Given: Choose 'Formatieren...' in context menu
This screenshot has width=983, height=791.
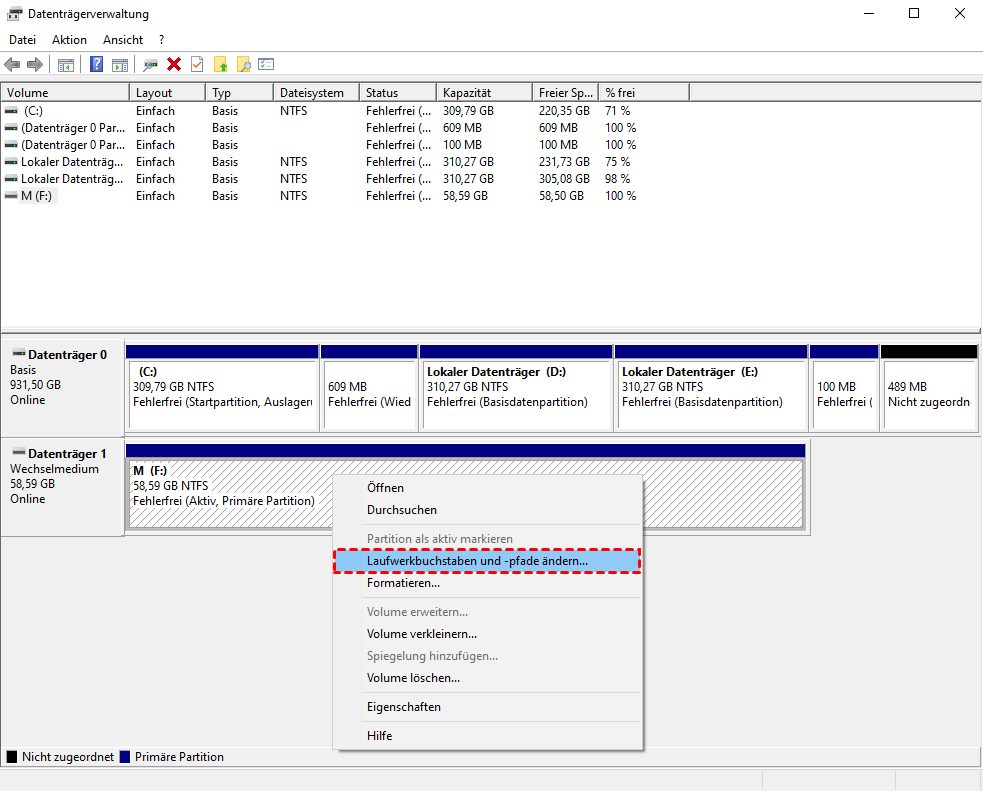Looking at the screenshot, I should click(x=403, y=583).
